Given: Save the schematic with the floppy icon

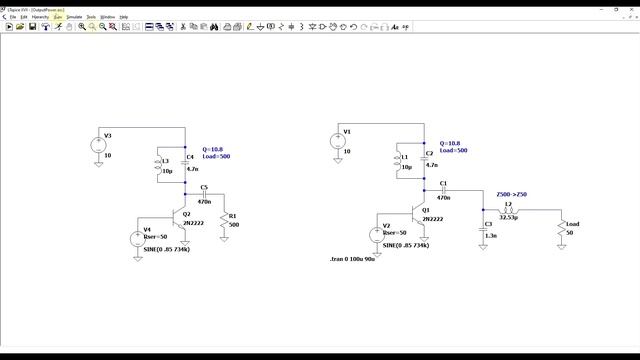Looking at the screenshot, I should 32,27.
